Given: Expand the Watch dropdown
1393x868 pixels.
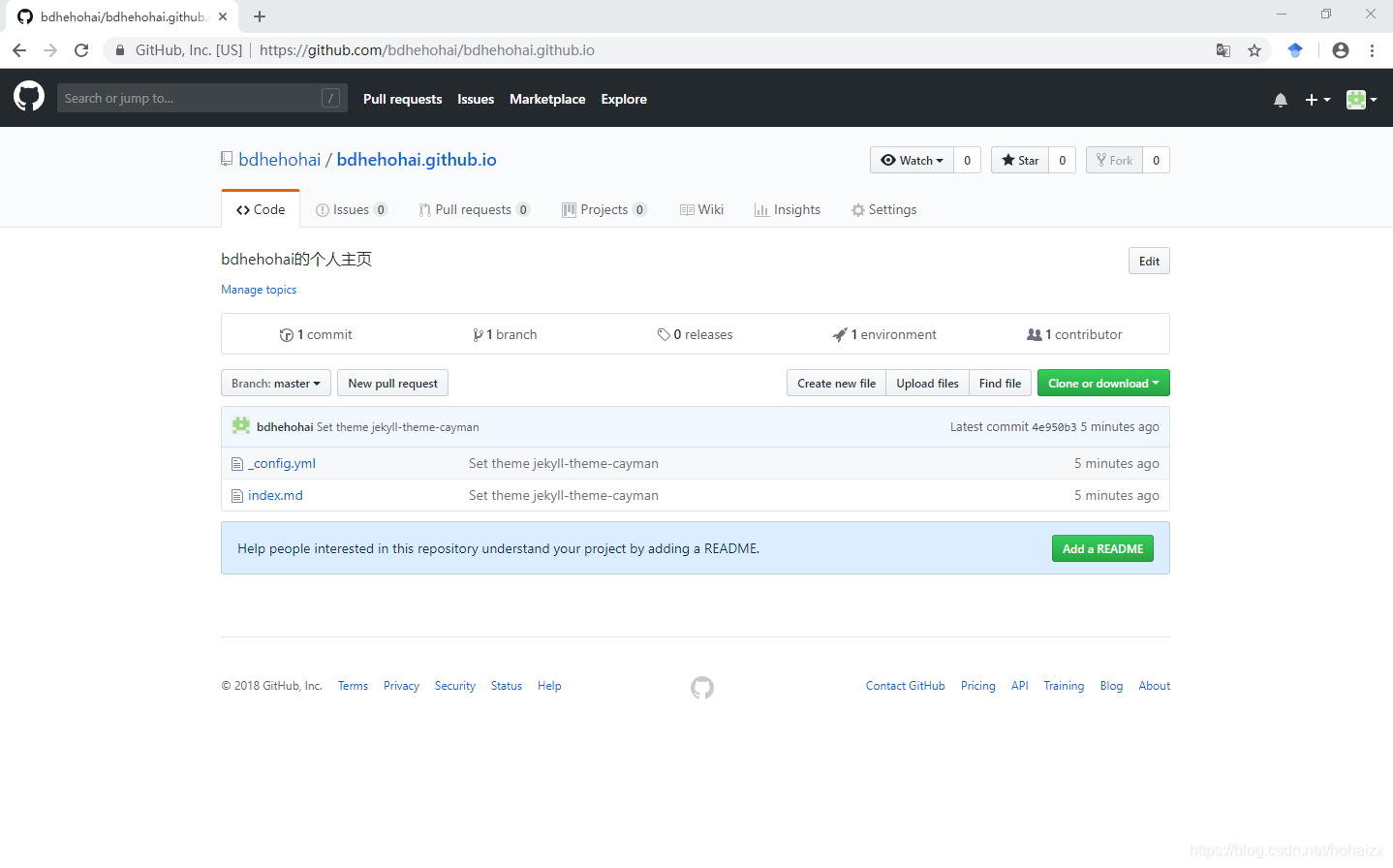Looking at the screenshot, I should (x=912, y=160).
